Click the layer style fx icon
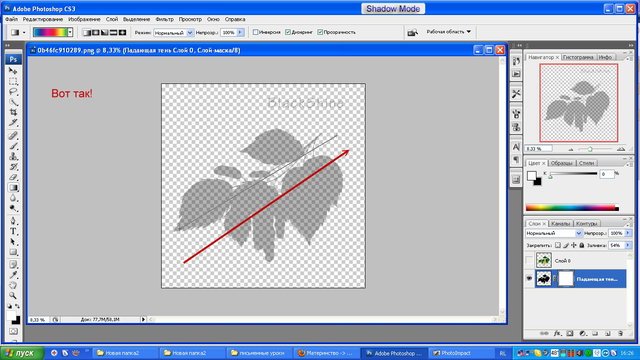 [557, 333]
